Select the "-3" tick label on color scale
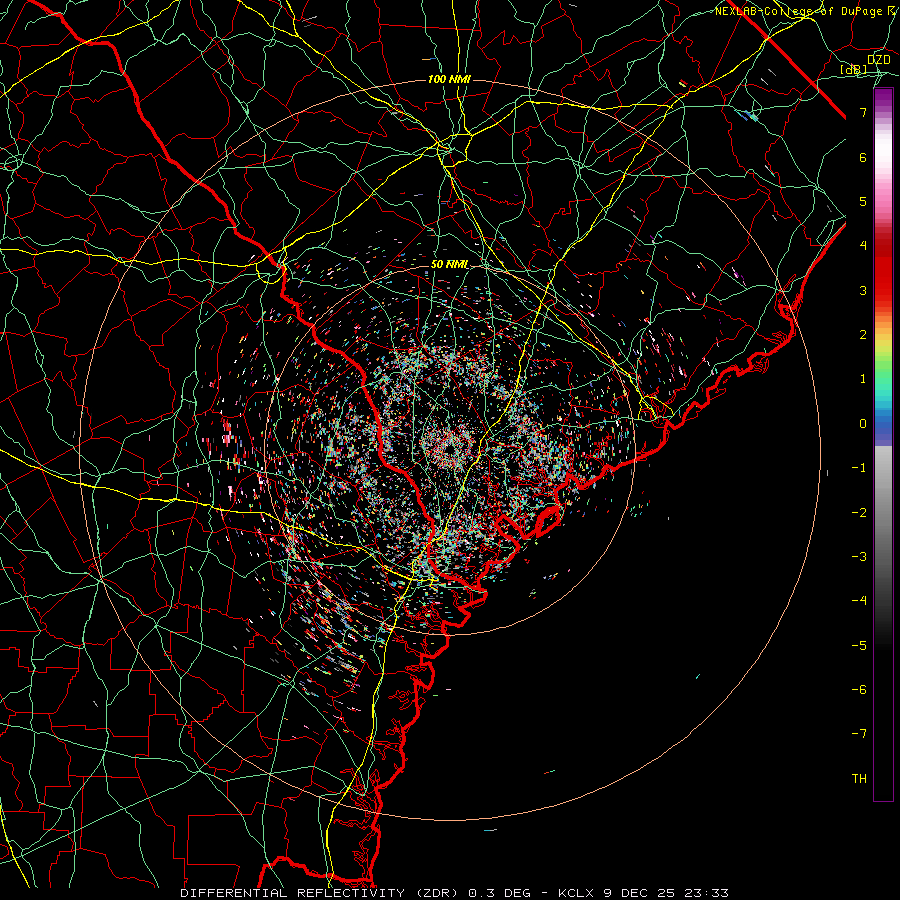Viewport: 900px width, 900px height. pos(859,557)
